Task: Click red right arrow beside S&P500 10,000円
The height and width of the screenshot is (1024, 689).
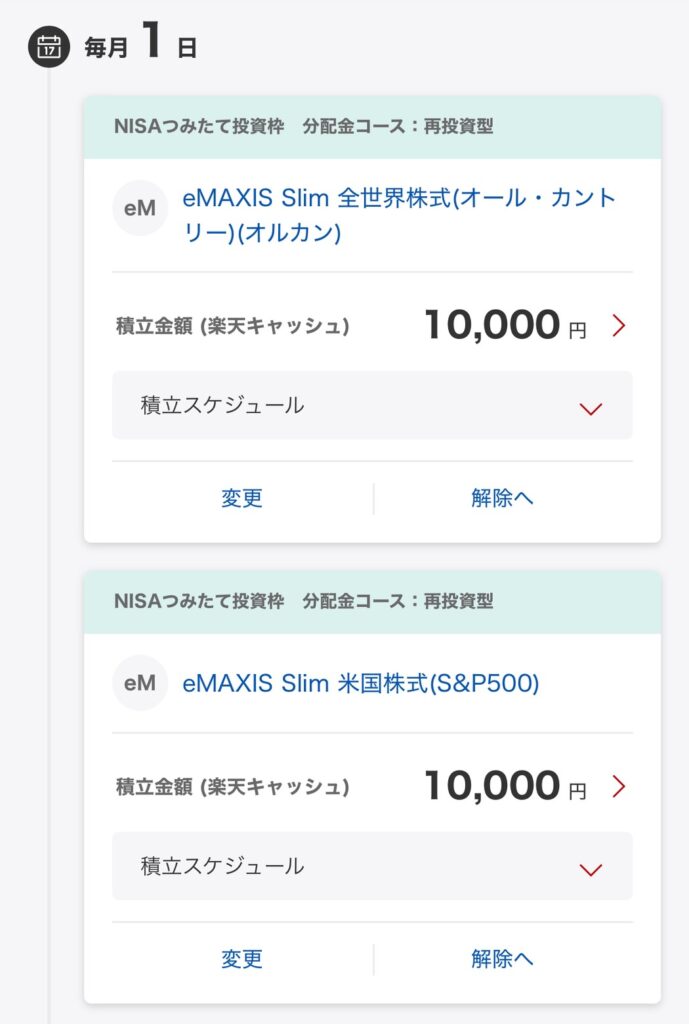Action: coord(618,787)
